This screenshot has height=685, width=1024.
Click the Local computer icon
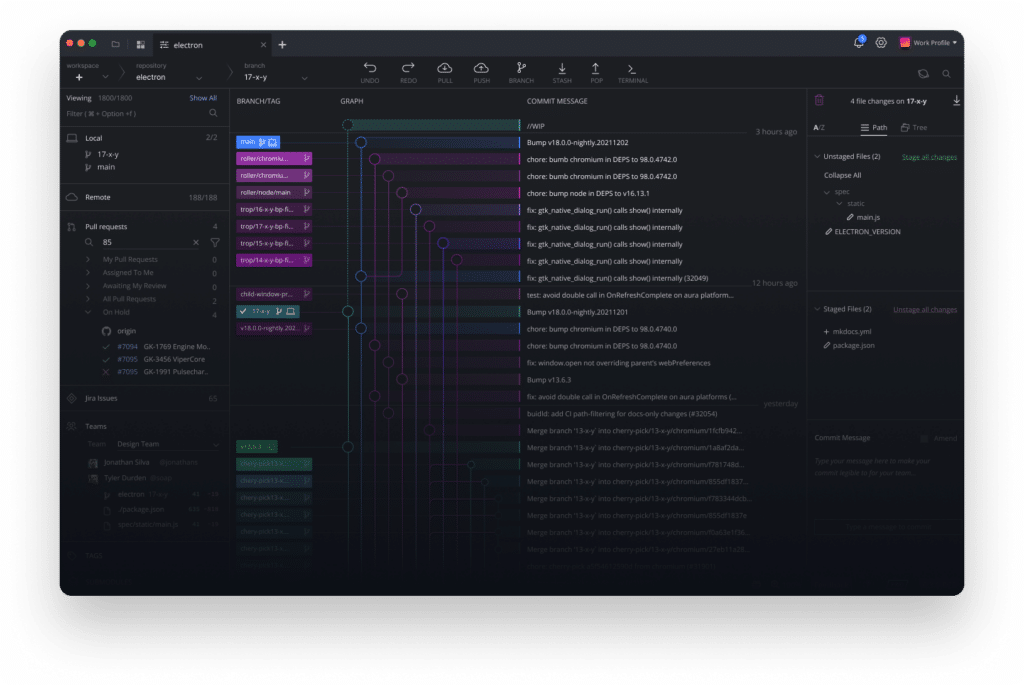72,138
